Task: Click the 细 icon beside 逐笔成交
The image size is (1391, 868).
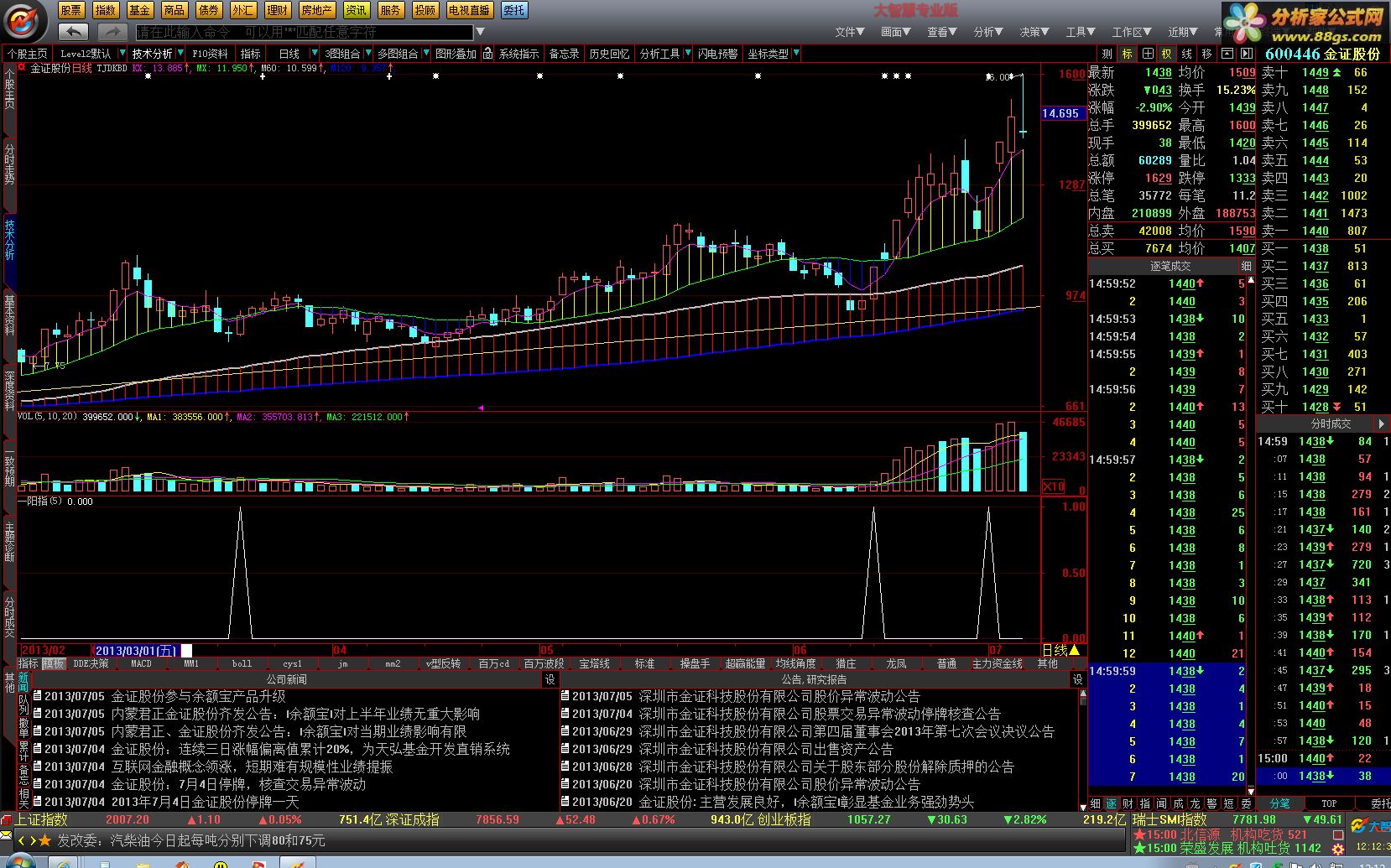Action: [x=1245, y=266]
